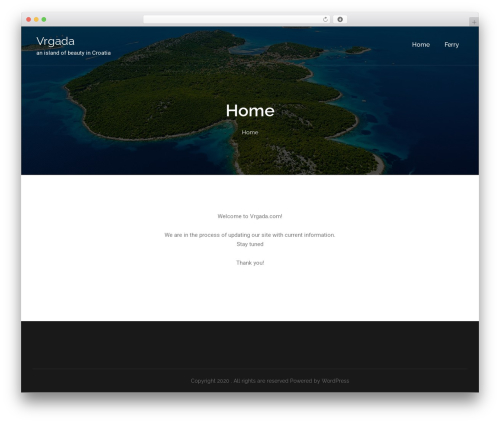Click the green maximize window button
The height and width of the screenshot is (423, 500).
click(44, 19)
